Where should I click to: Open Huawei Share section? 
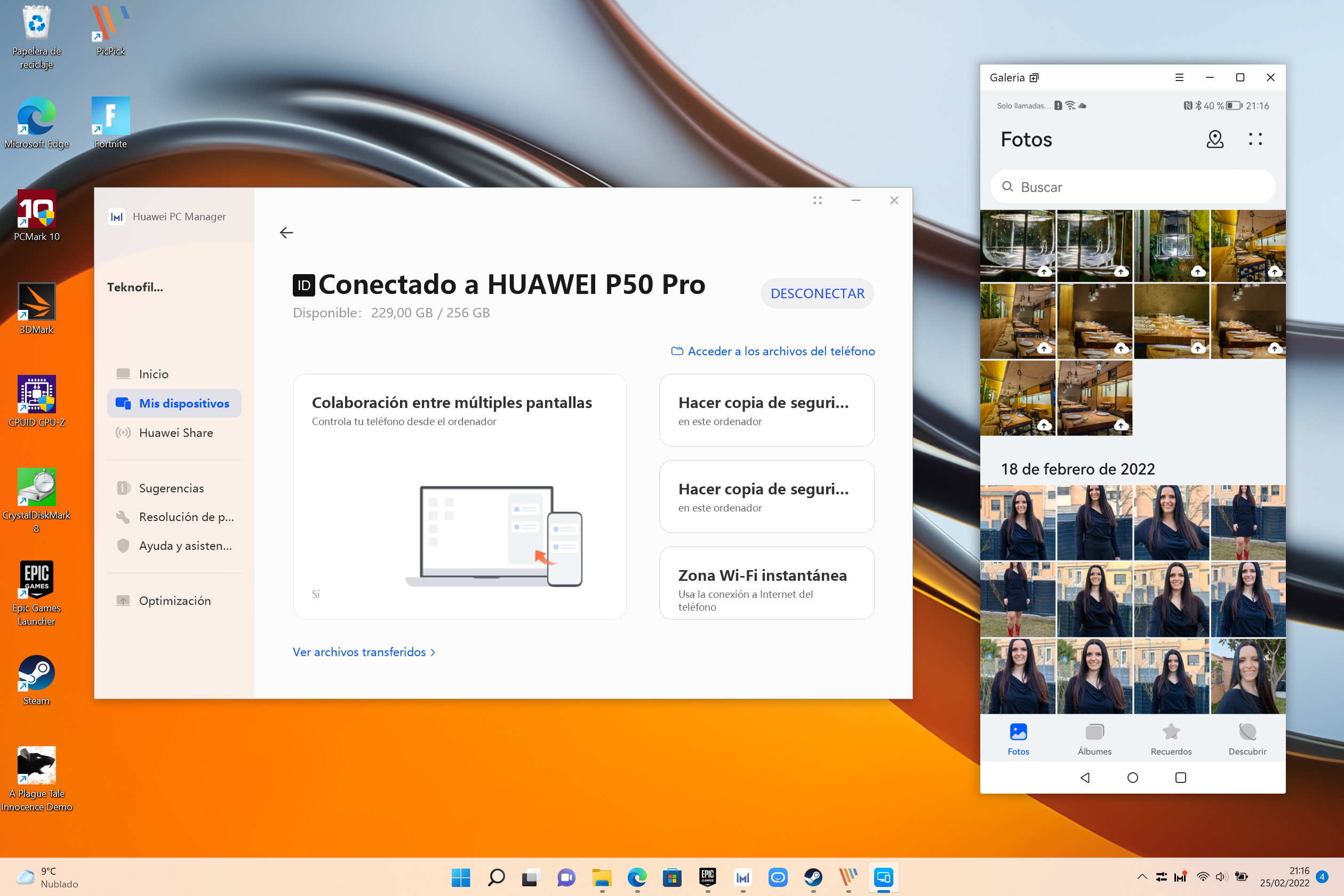point(174,433)
